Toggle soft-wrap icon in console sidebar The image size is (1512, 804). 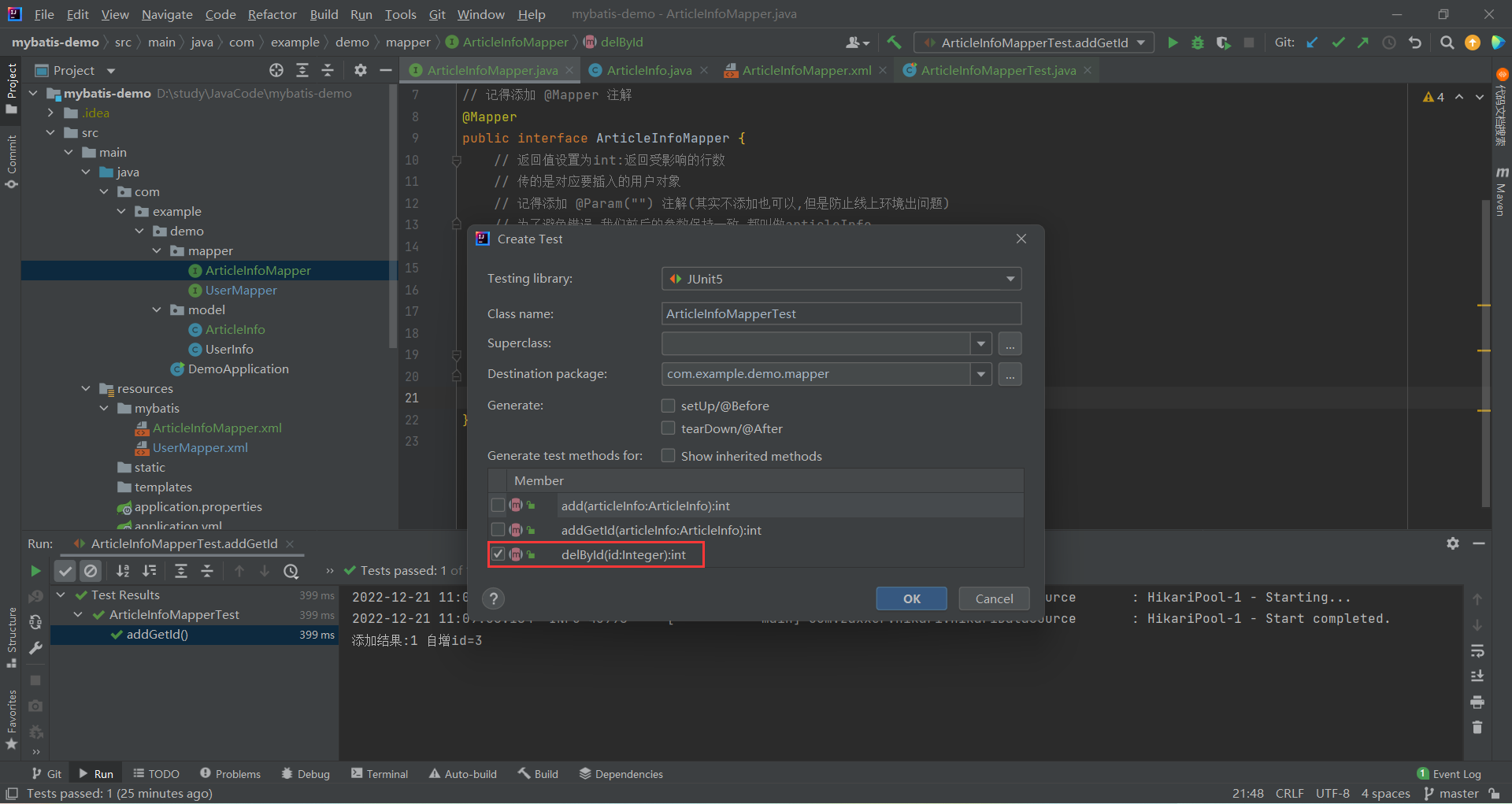(1477, 650)
